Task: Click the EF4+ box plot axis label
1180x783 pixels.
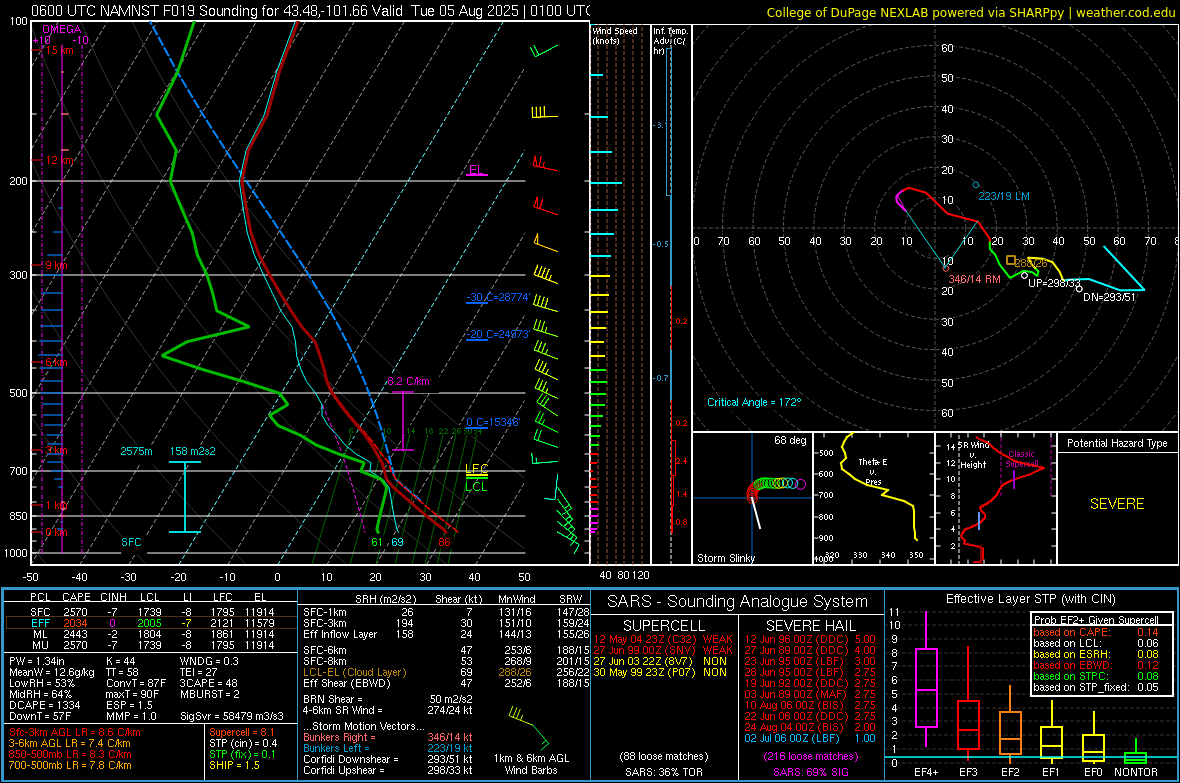Action: (926, 772)
